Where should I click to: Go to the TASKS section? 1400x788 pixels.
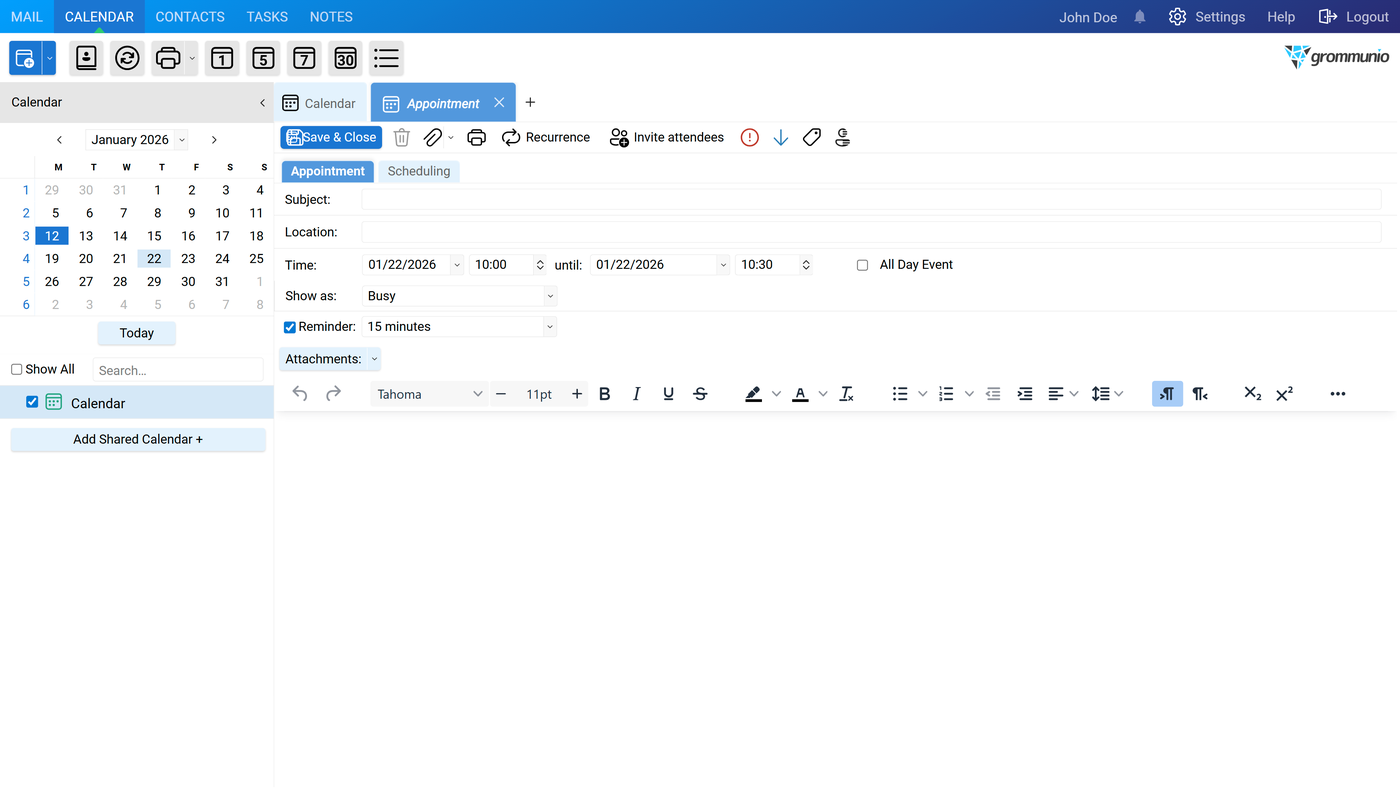267,17
